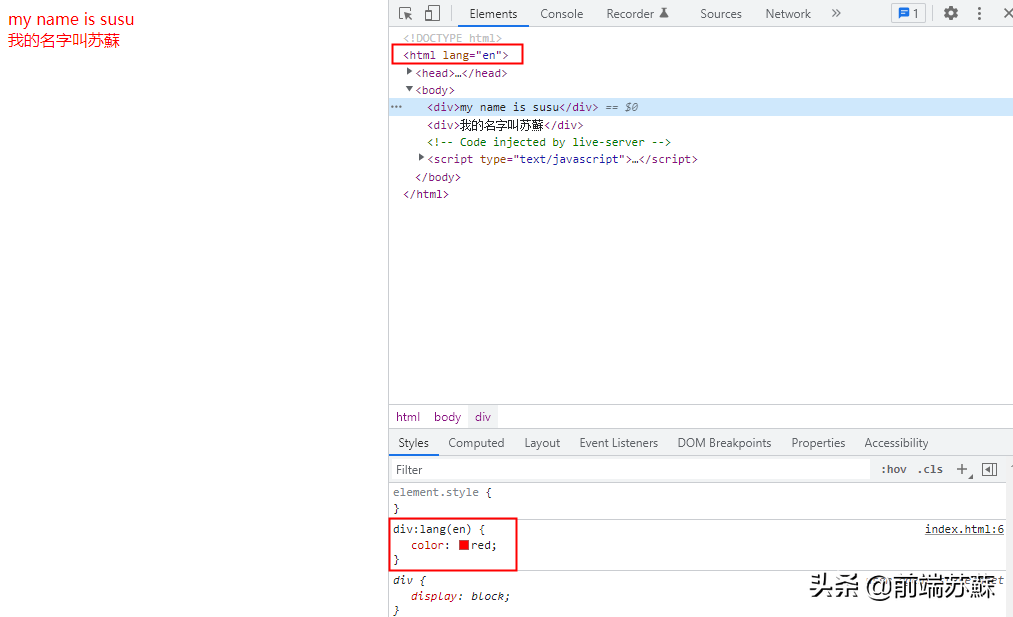Open the Recorder tab
The height and width of the screenshot is (617, 1013).
pyautogui.click(x=637, y=14)
